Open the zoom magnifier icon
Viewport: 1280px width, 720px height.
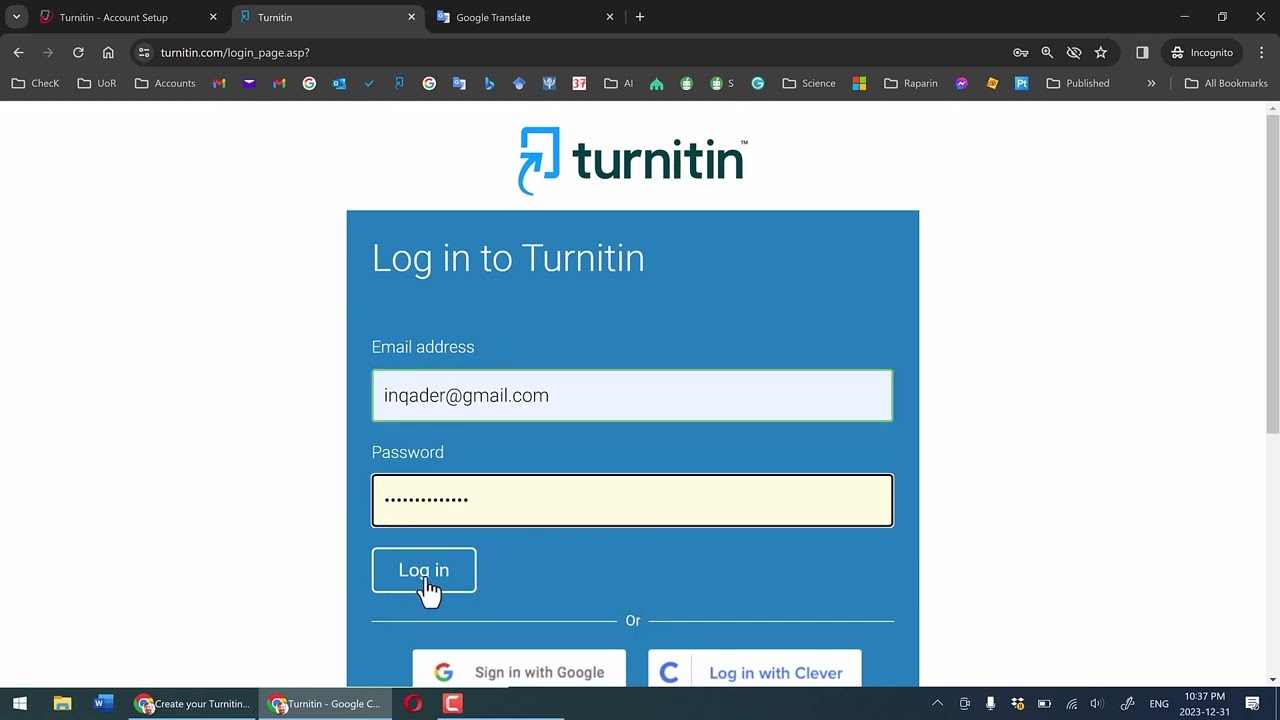[x=1047, y=52]
